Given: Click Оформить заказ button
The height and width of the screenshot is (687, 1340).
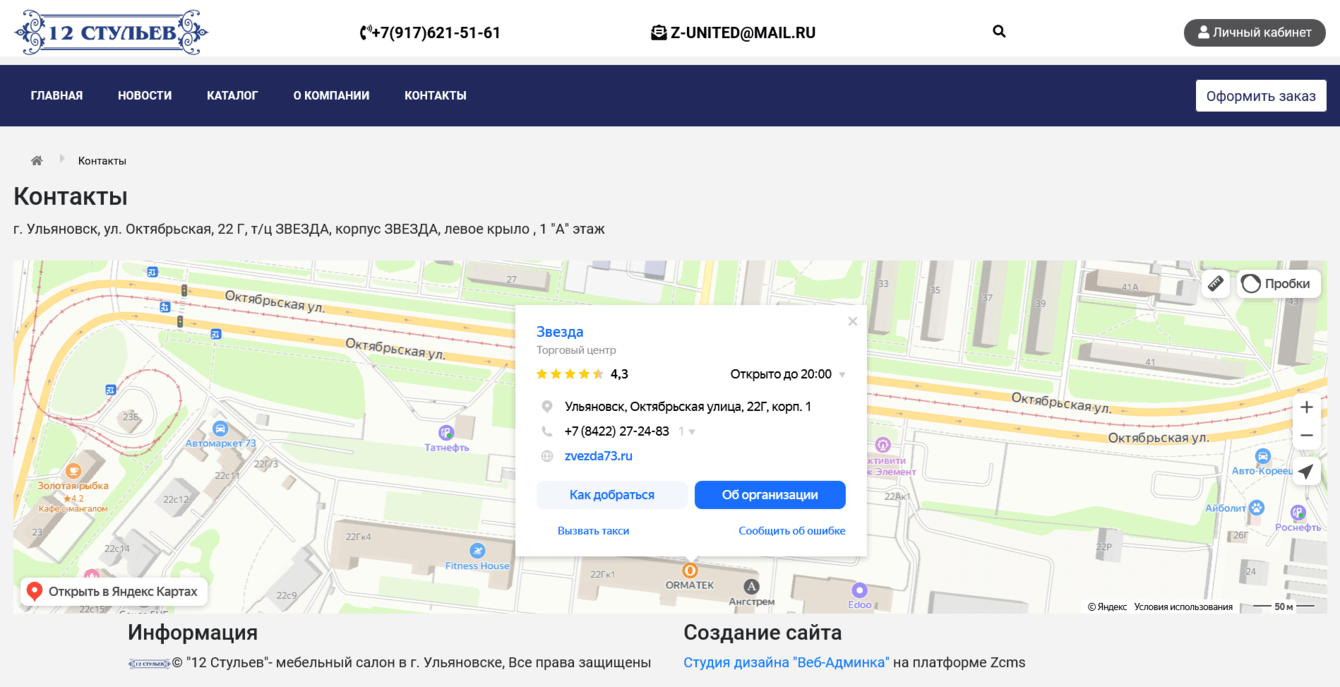Looking at the screenshot, I should pos(1261,96).
